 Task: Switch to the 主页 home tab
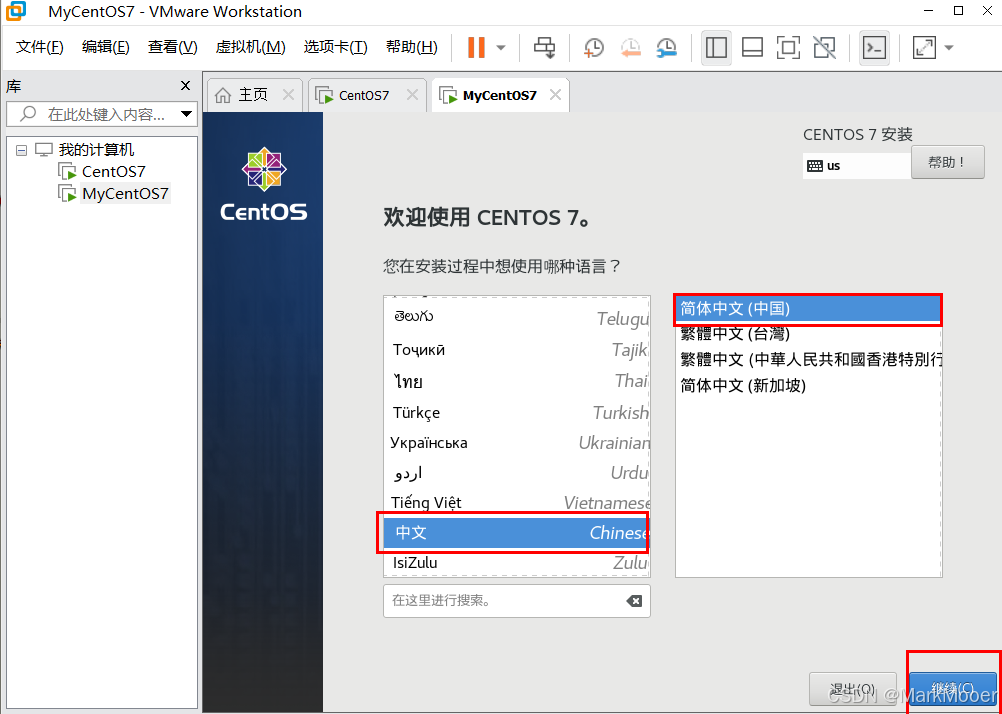tap(253, 95)
